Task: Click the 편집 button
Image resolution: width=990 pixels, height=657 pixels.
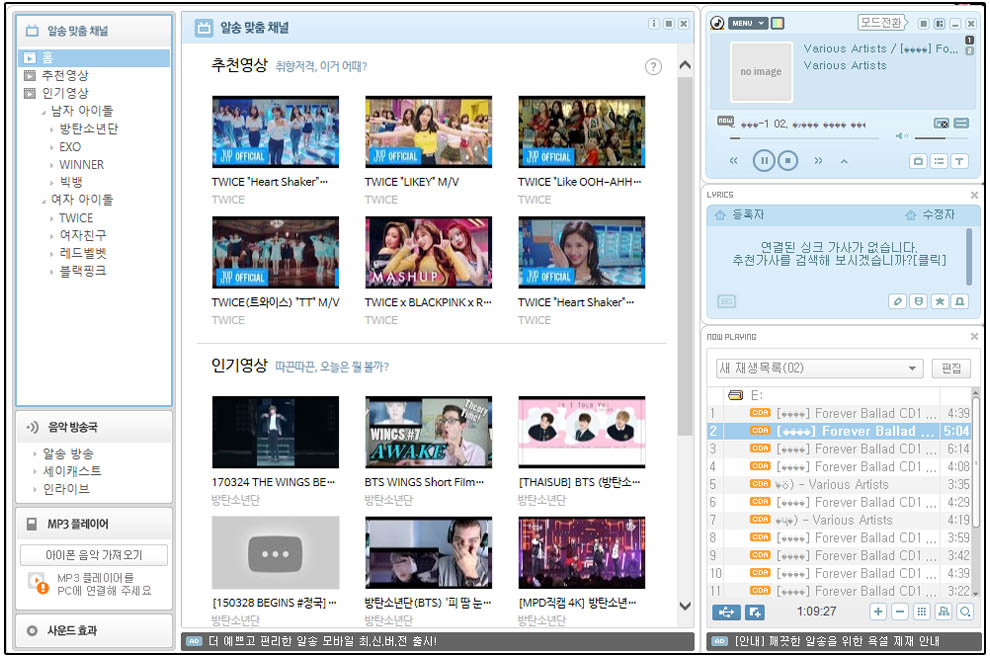Action: (x=951, y=368)
